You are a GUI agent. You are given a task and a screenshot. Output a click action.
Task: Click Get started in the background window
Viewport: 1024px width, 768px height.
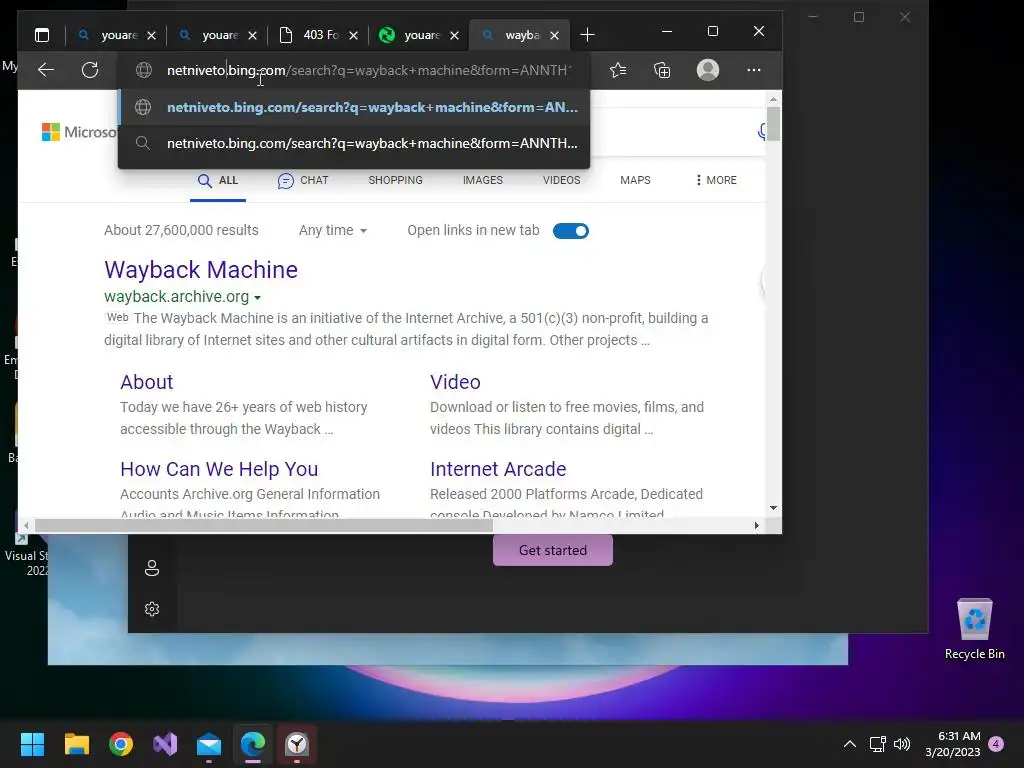click(552, 551)
